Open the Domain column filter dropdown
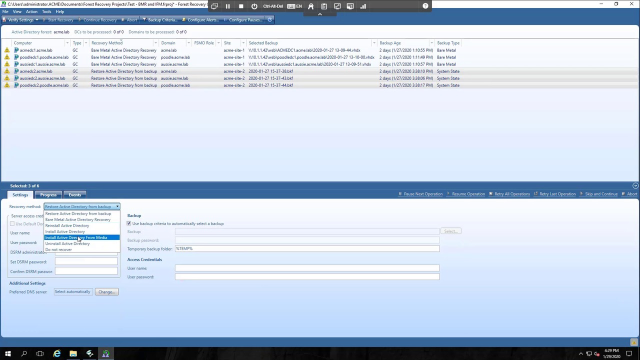The height and width of the screenshot is (360, 640). tap(189, 43)
